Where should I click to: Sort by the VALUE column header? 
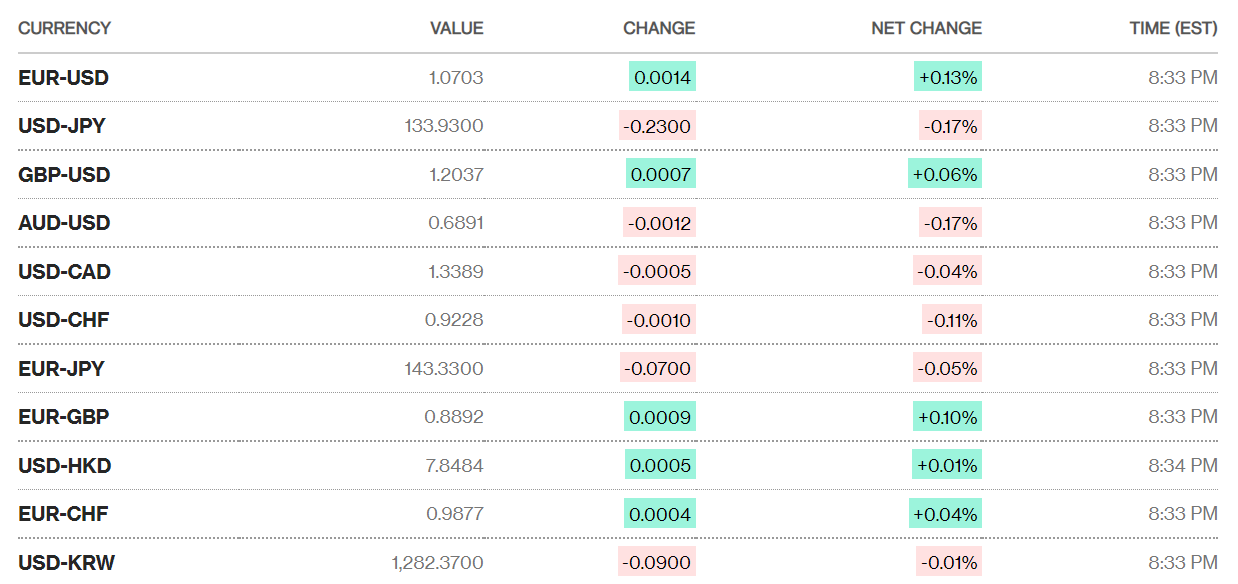pyautogui.click(x=456, y=28)
